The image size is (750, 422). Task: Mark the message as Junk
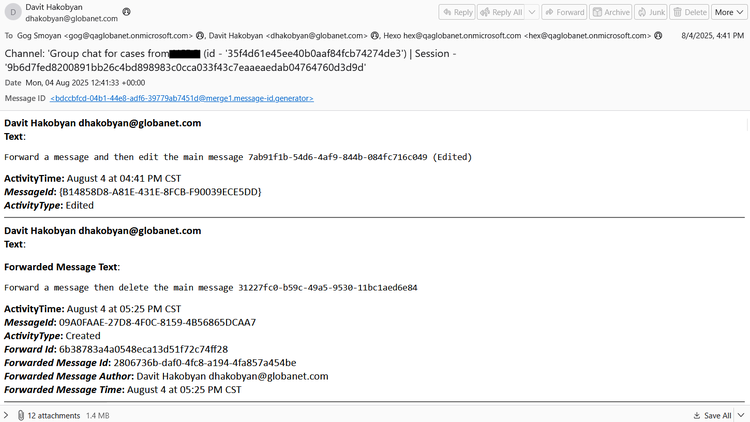[x=651, y=12]
